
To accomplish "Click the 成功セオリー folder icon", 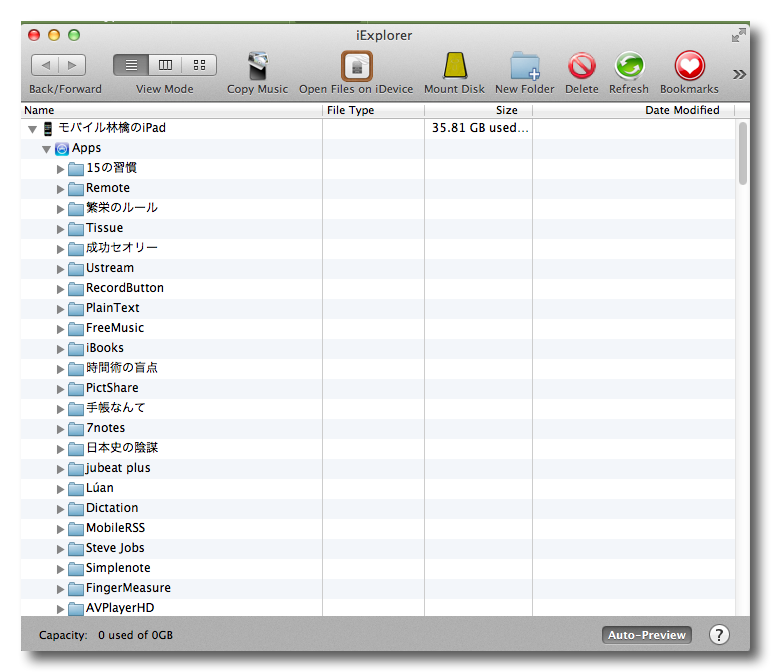I will [x=76, y=249].
